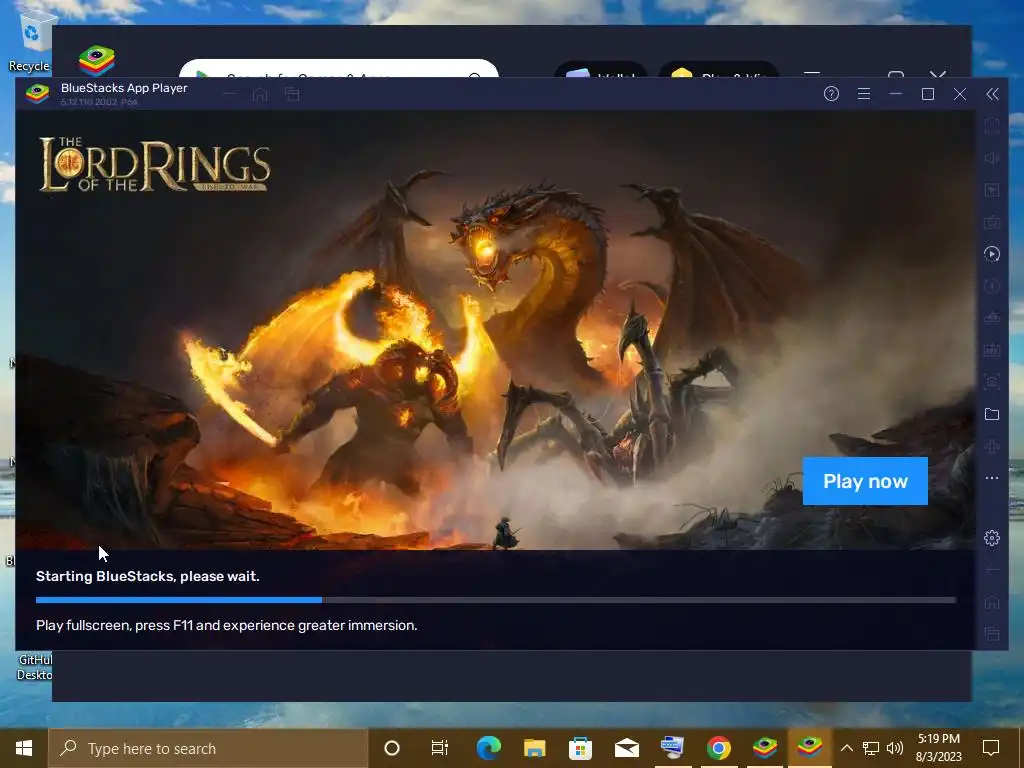This screenshot has height=768, width=1024.
Task: Click the back arrow at sidebar bottom
Action: [992, 570]
